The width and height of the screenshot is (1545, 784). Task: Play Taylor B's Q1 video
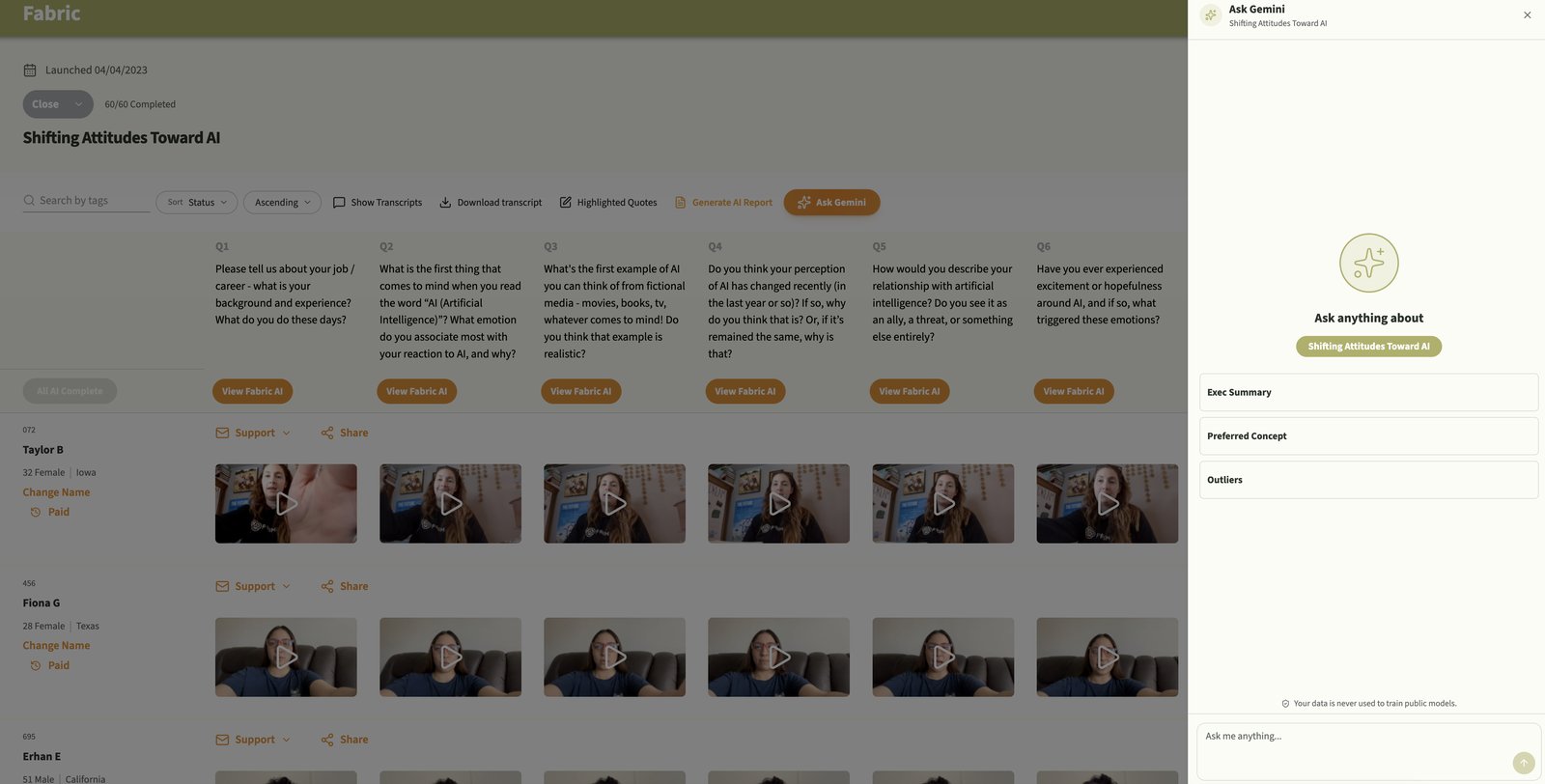click(286, 504)
